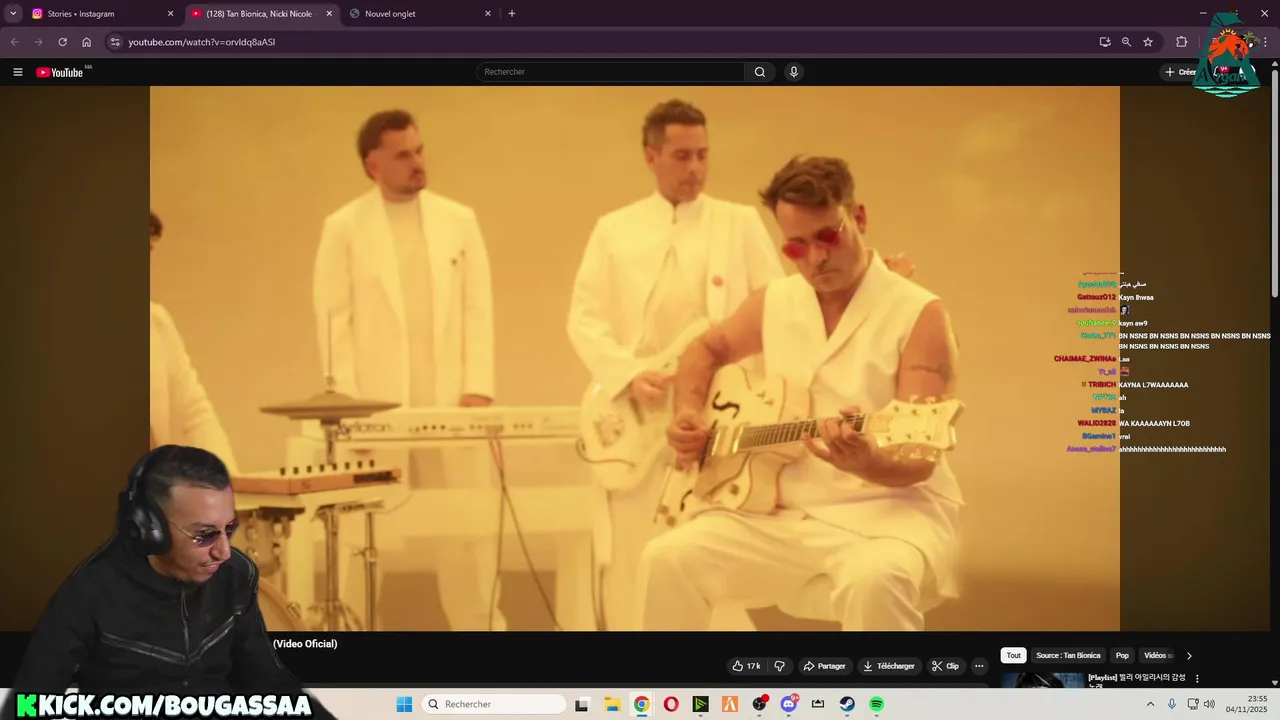Select the Source : Tan Bionica chip
This screenshot has width=1280, height=720.
click(1068, 656)
